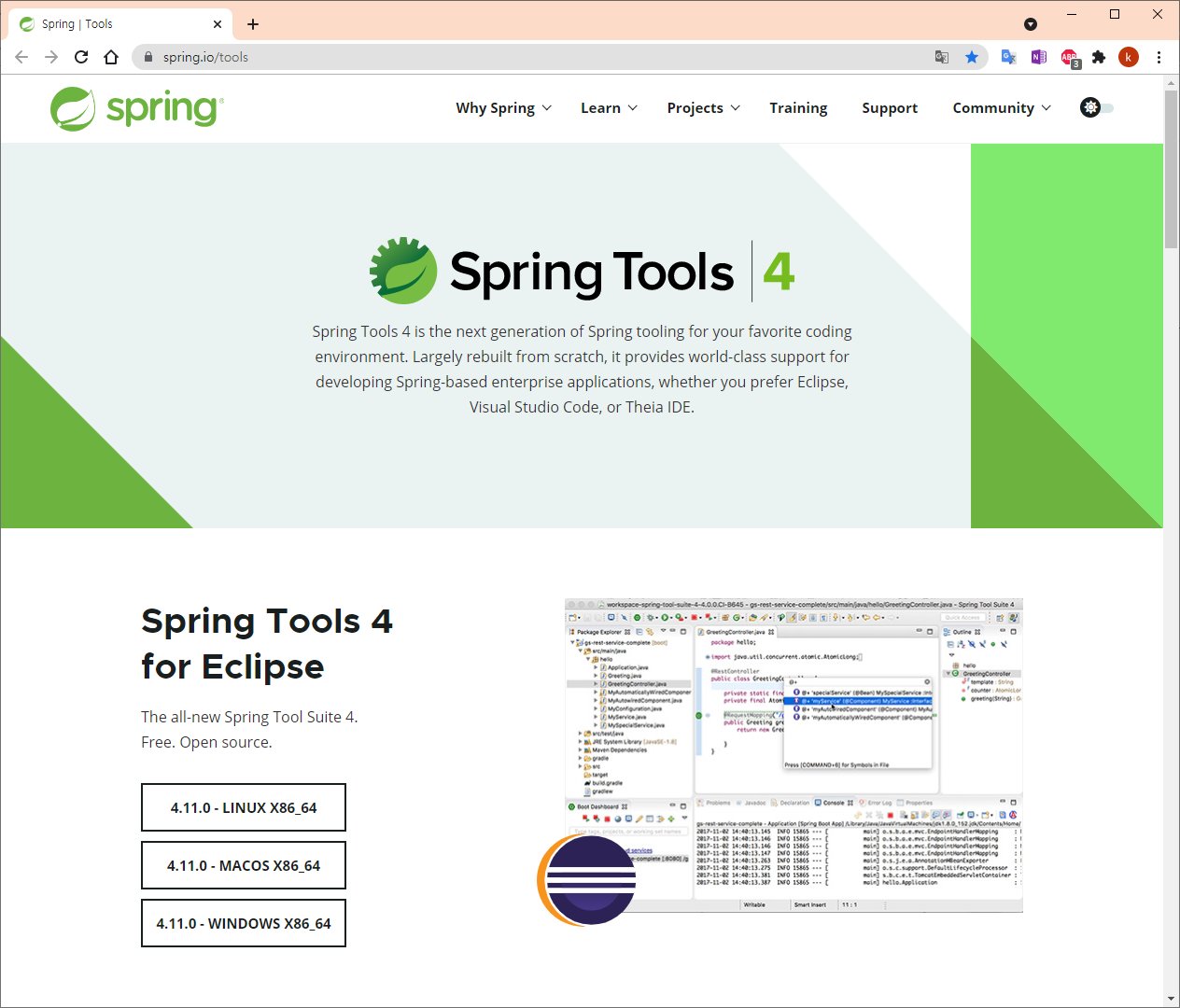Expand the Community dropdown menu
Image resolution: width=1180 pixels, height=1008 pixels.
[1002, 108]
